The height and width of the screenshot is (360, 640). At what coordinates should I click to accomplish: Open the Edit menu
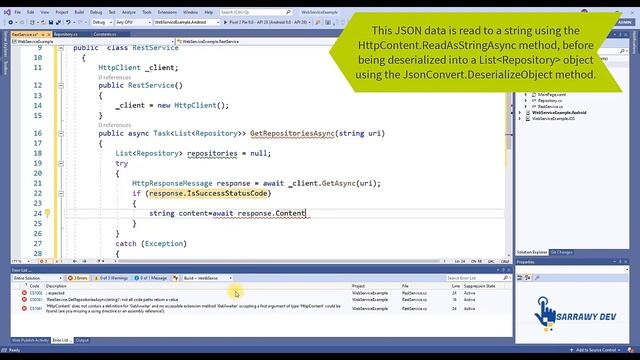31,12
